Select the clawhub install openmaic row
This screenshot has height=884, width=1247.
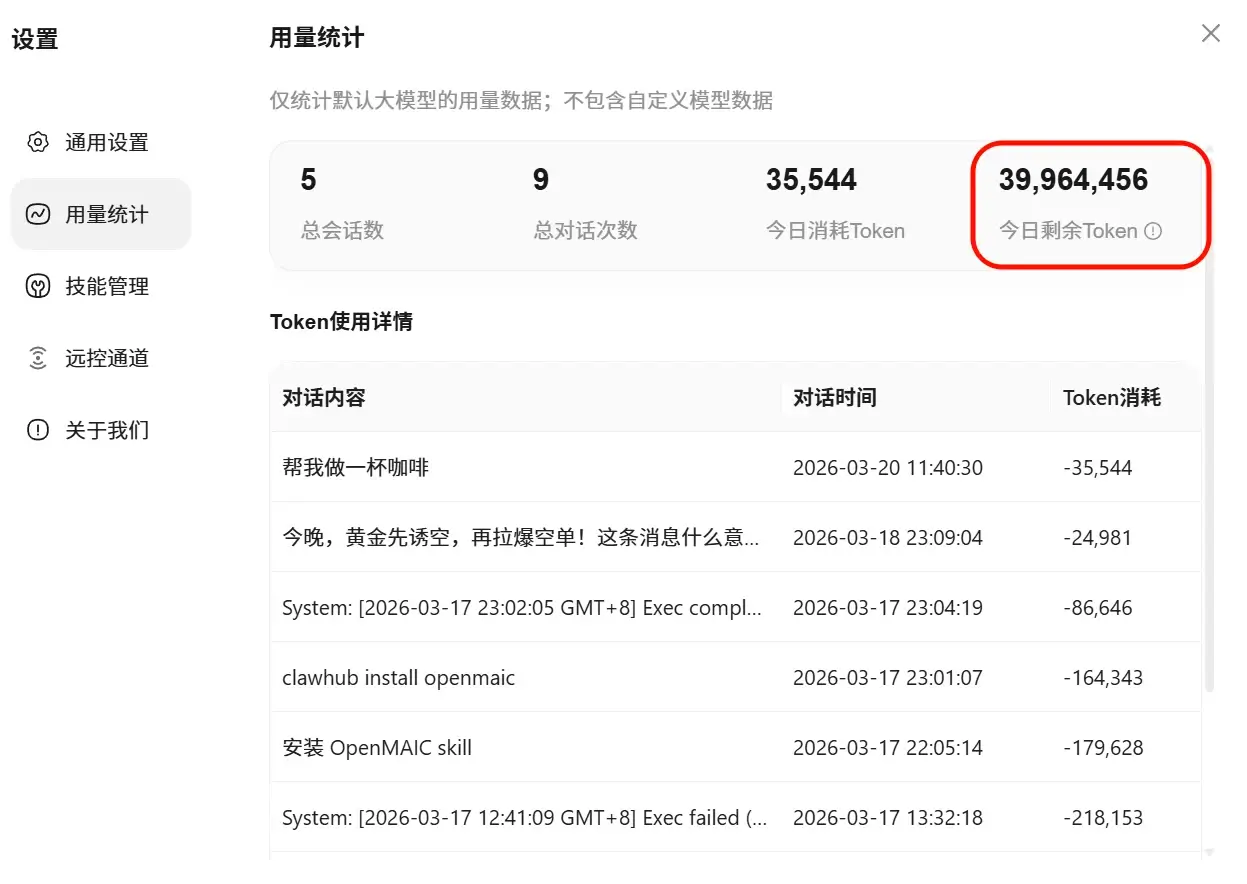398,678
